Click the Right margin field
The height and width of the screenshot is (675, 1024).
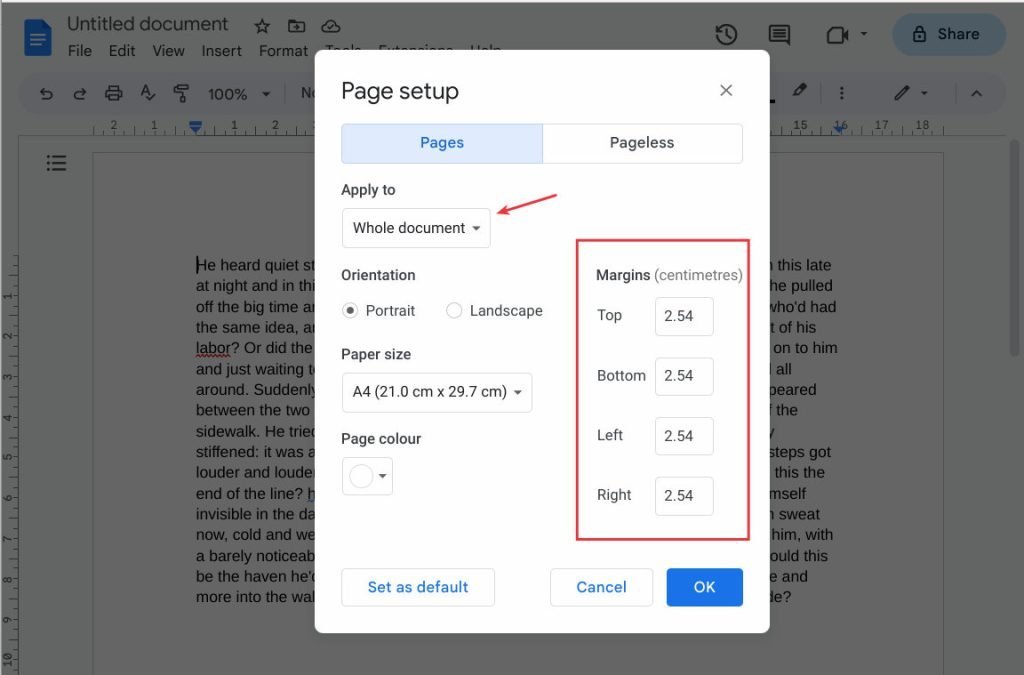click(684, 495)
